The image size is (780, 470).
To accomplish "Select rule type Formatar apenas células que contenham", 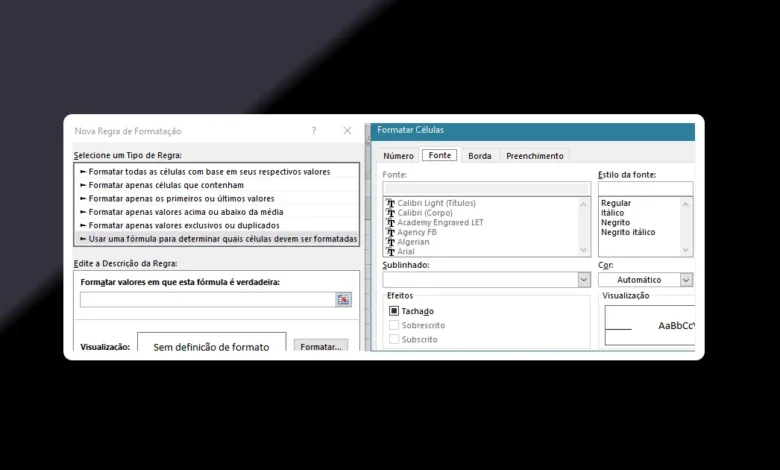I will (x=216, y=185).
